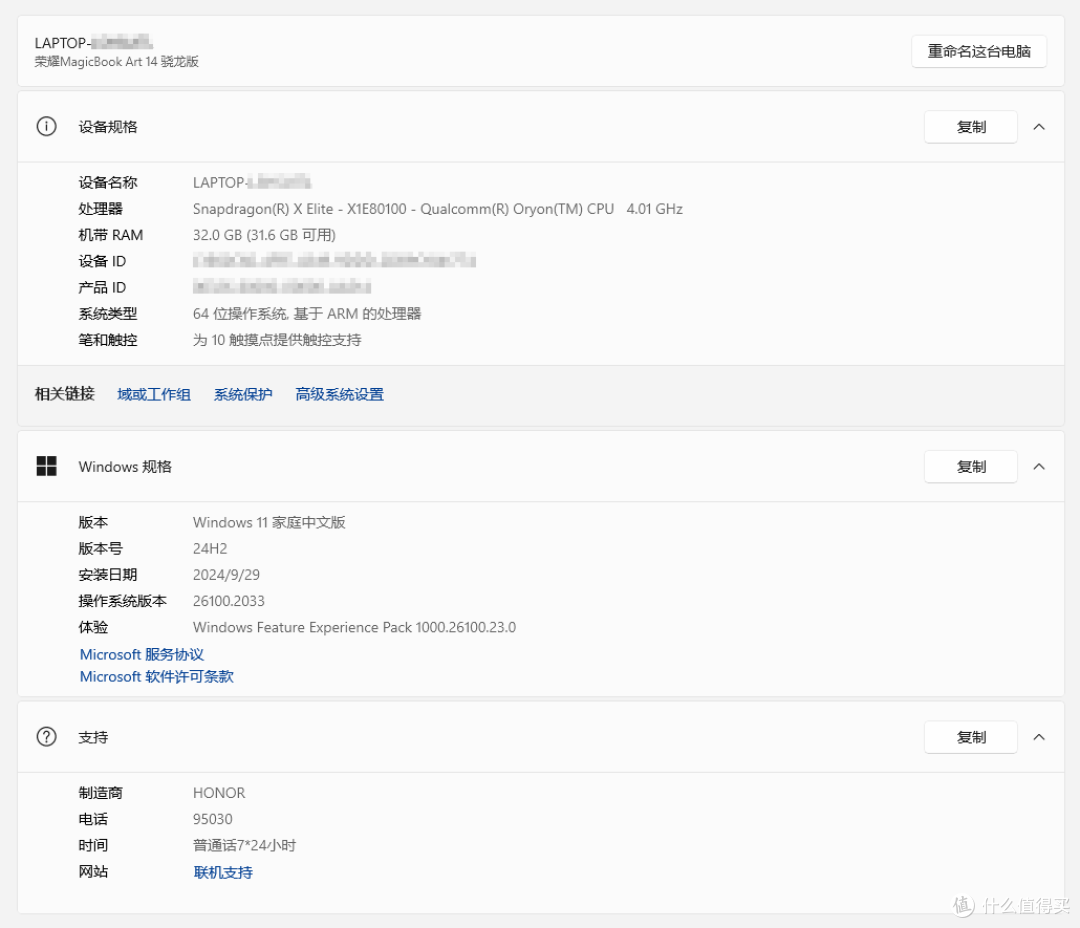The width and height of the screenshot is (1080, 928).
Task: Open 高级系统设置 link
Action: [339, 395]
